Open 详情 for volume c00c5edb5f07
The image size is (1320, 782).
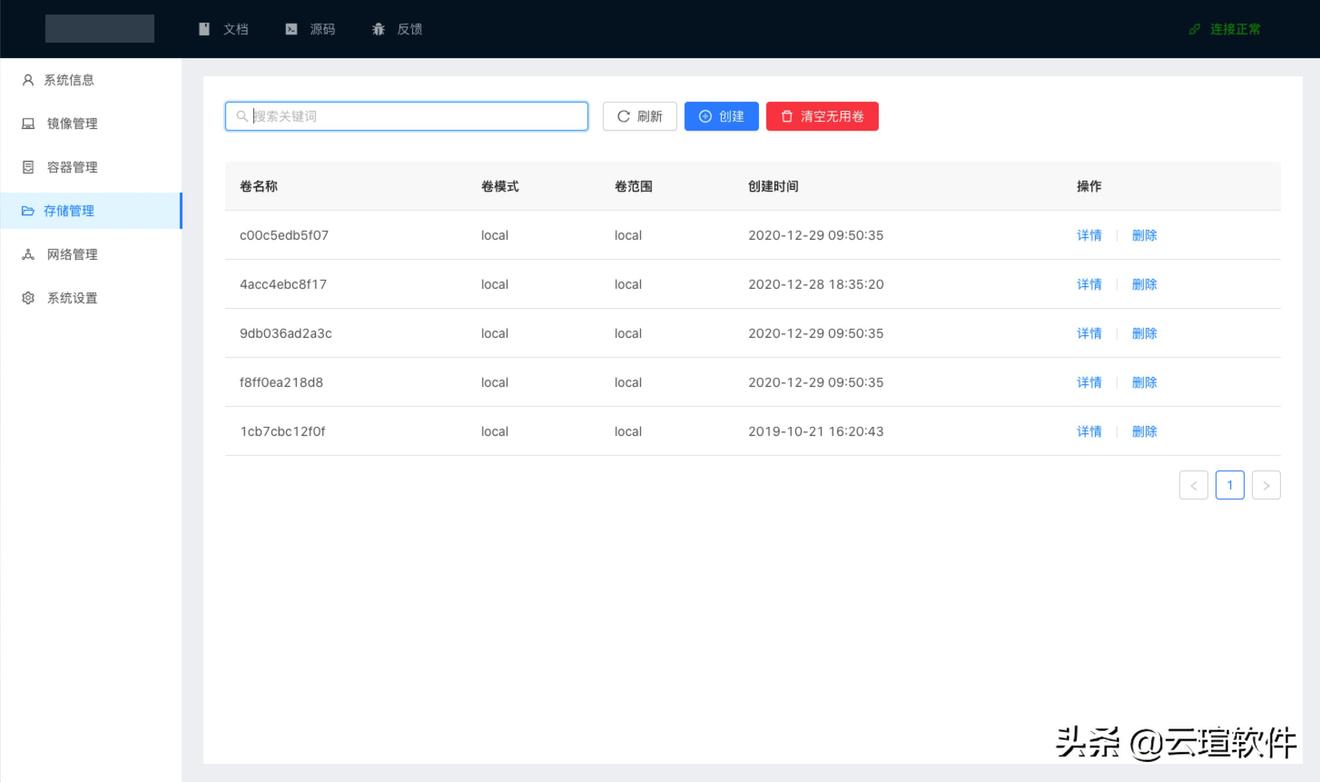point(1089,235)
